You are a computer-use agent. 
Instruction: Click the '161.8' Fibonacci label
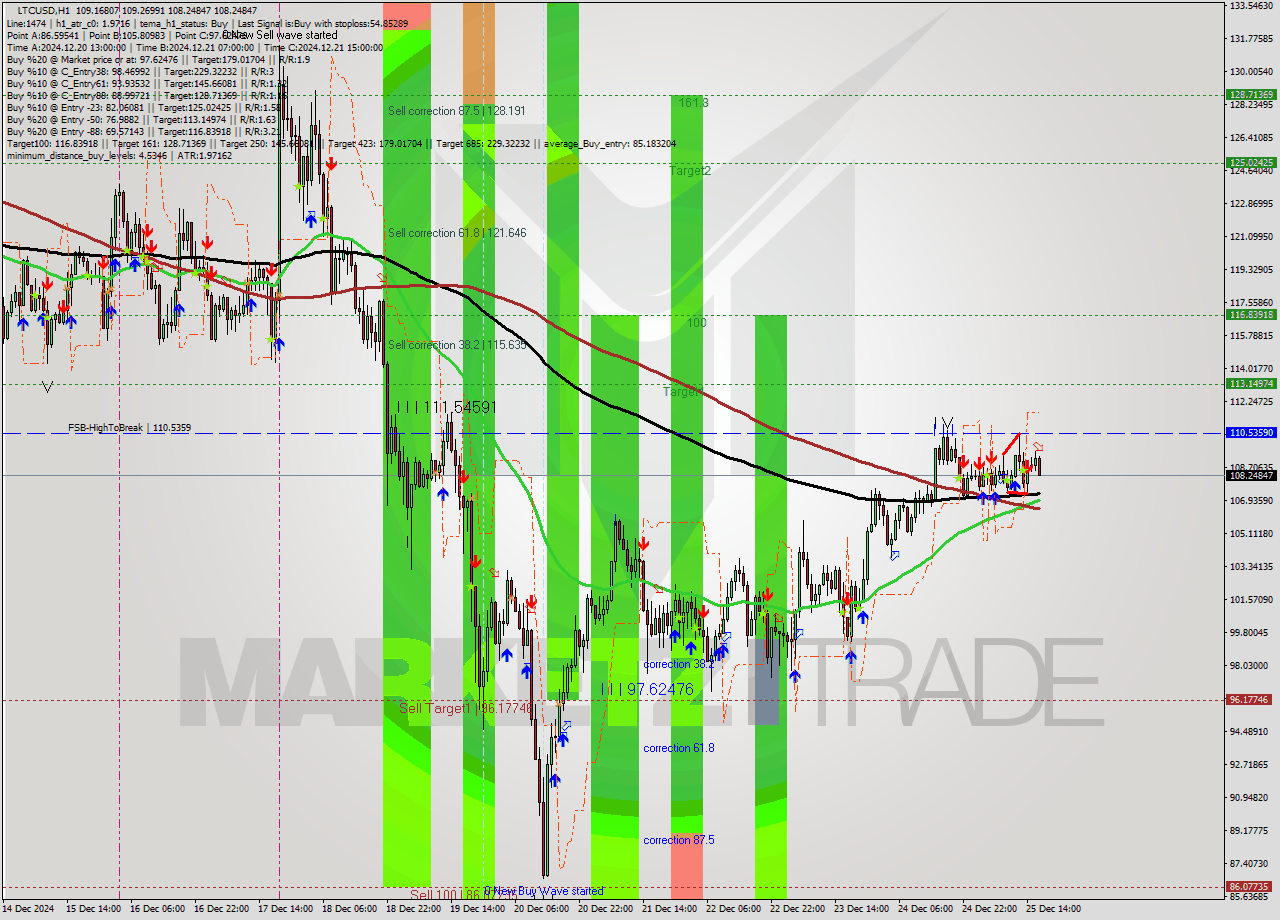click(693, 102)
